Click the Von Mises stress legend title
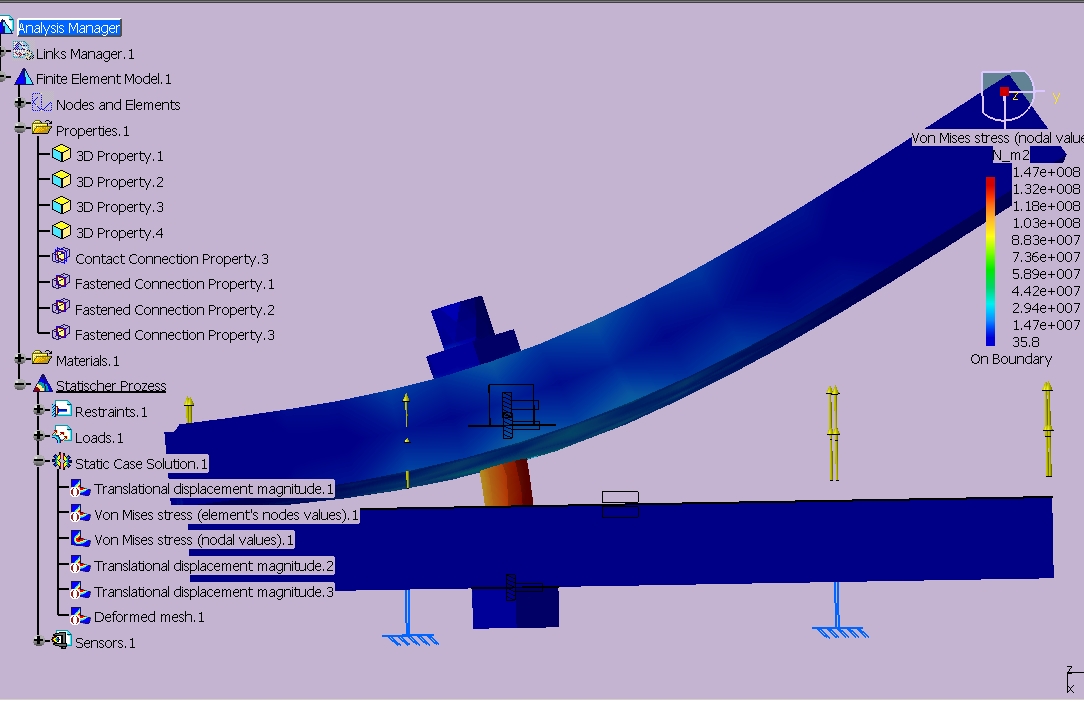Viewport: 1084px width, 702px height. pos(997,138)
